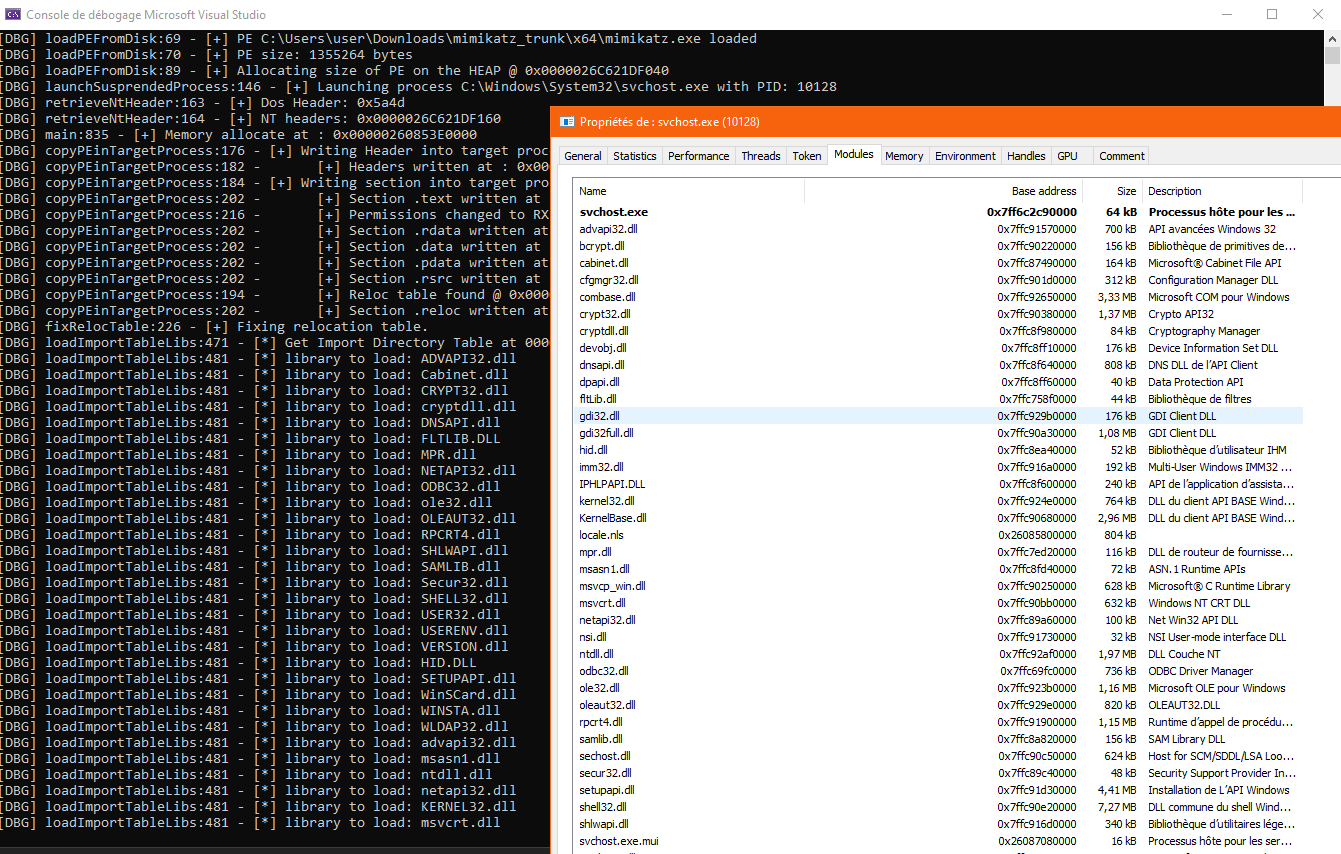The image size is (1341, 854).
Task: Select the ole32.dll module row
Action: (x=938, y=688)
